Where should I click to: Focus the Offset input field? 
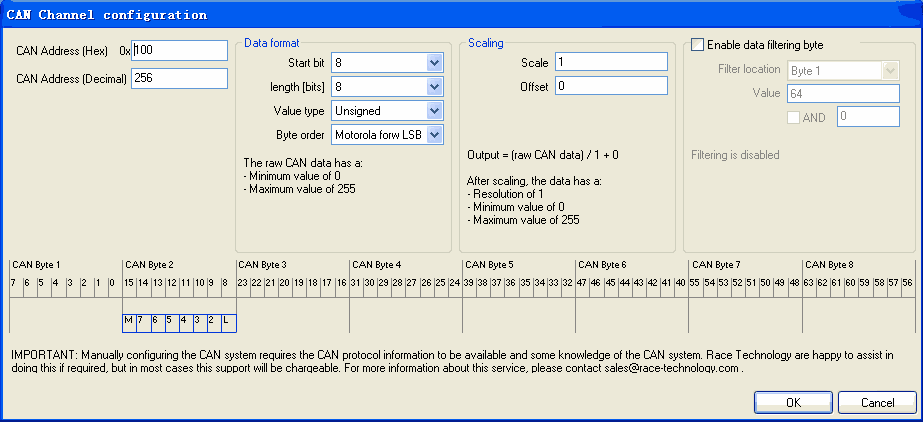tap(611, 86)
